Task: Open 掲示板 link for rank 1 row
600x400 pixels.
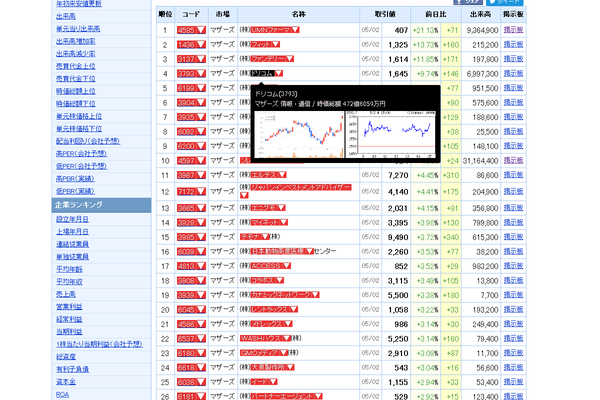Action: 513,30
